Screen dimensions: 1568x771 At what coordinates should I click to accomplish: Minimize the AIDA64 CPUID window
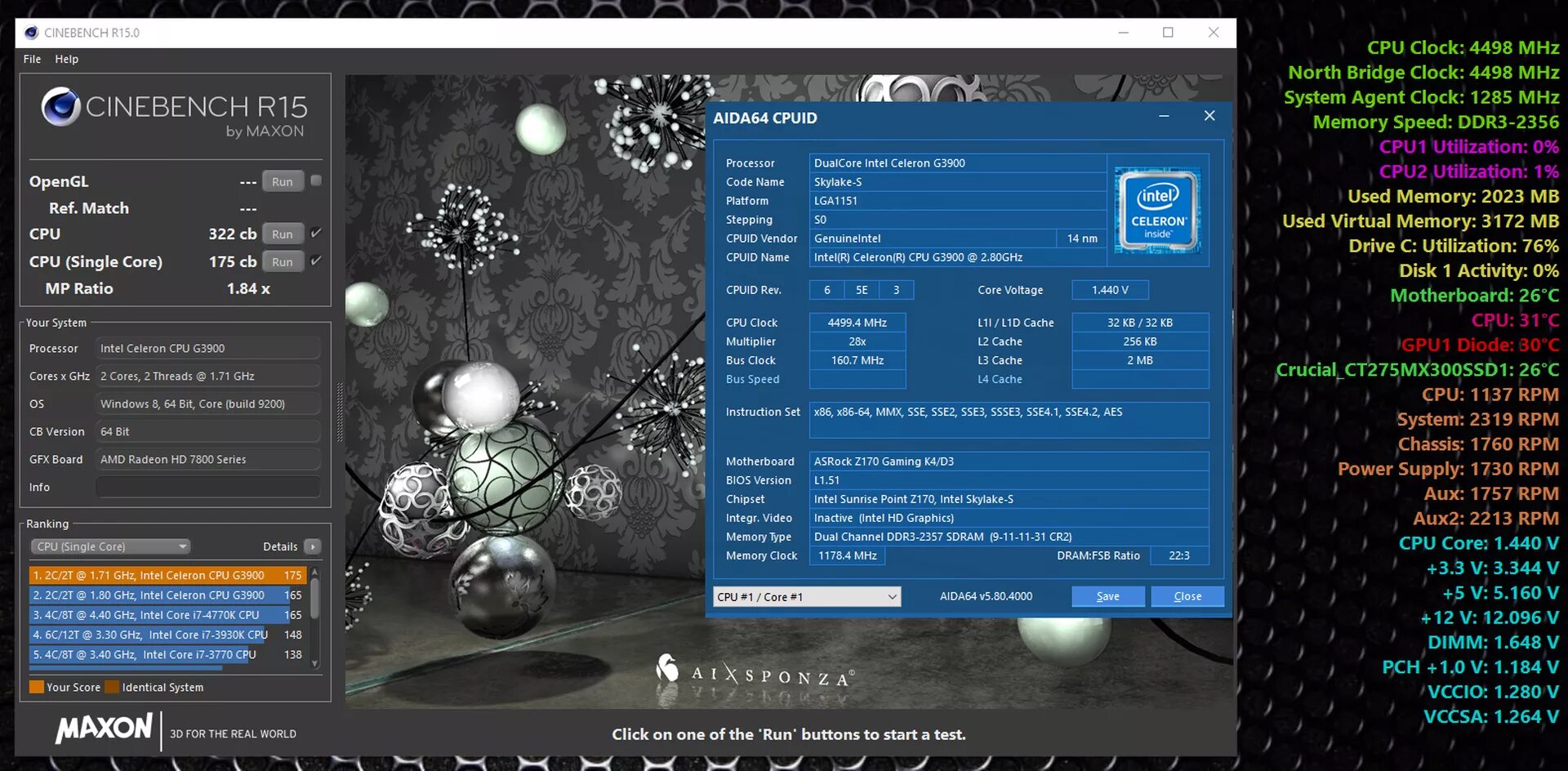[1164, 117]
